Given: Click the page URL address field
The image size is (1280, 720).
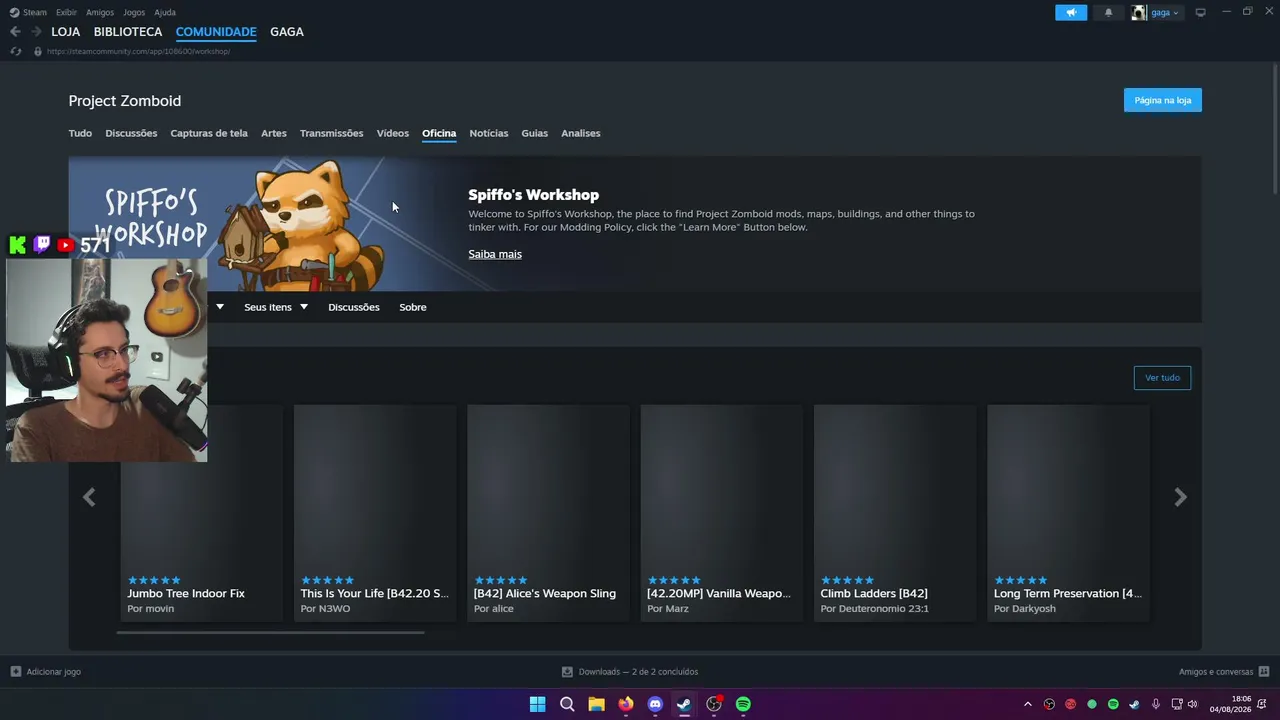Looking at the screenshot, I should coord(138,51).
